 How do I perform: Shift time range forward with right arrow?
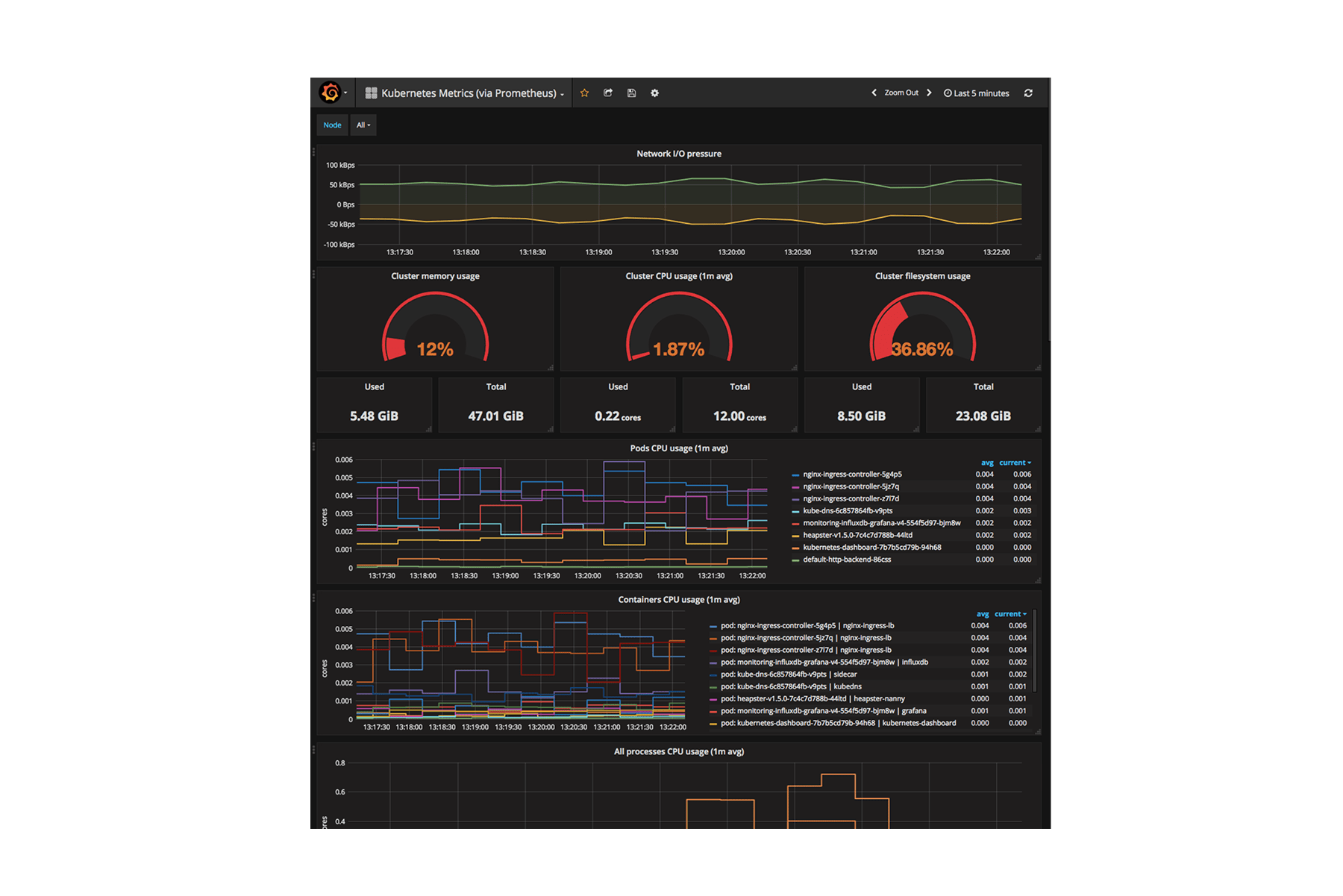point(929,93)
